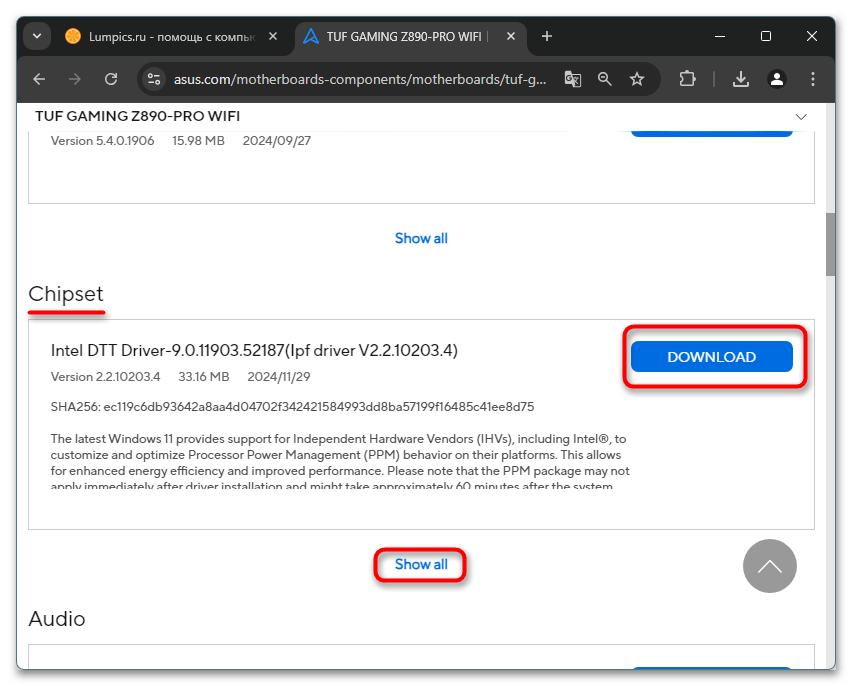Close the TUF GAMING Z890-PRO WIFI tab
852x686 pixels.
click(x=511, y=36)
